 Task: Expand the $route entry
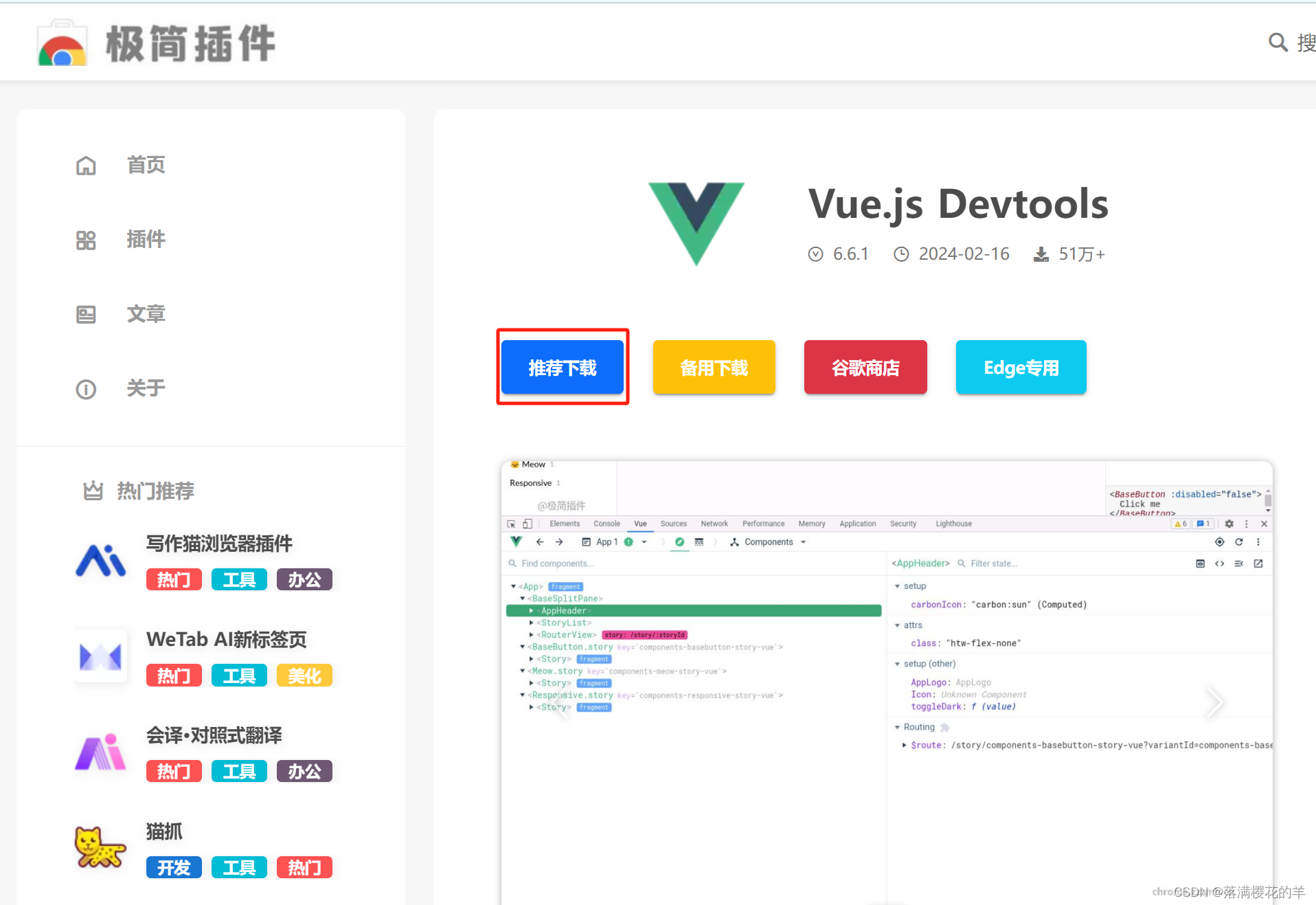(904, 745)
